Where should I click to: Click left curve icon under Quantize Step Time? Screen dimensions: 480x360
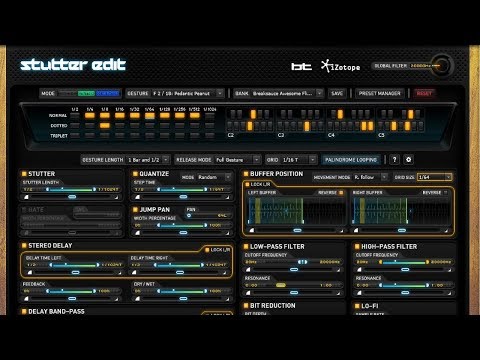click(137, 197)
